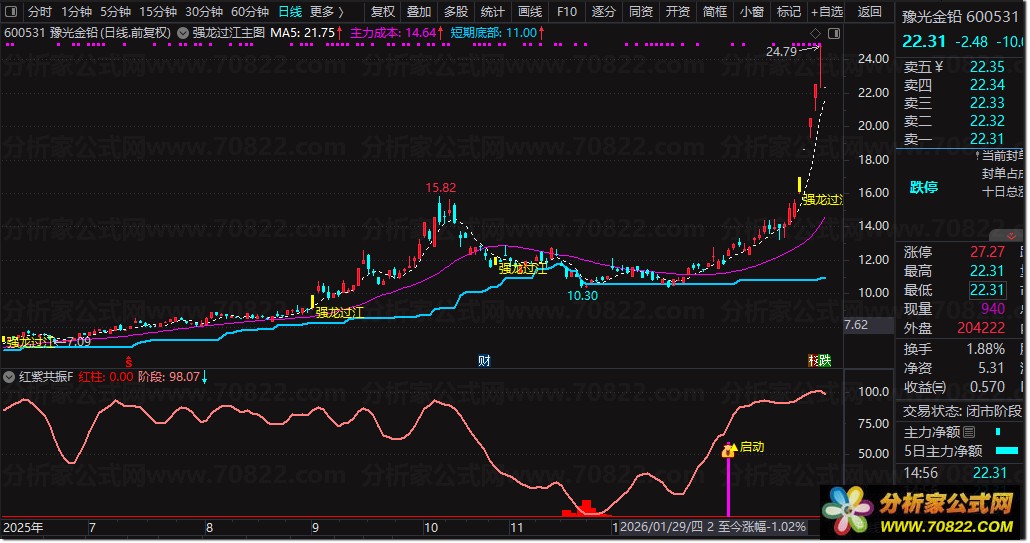The image size is (1030, 543).
Task: Click the 红紫共振F sub-indicator label
Action: click(x=46, y=377)
